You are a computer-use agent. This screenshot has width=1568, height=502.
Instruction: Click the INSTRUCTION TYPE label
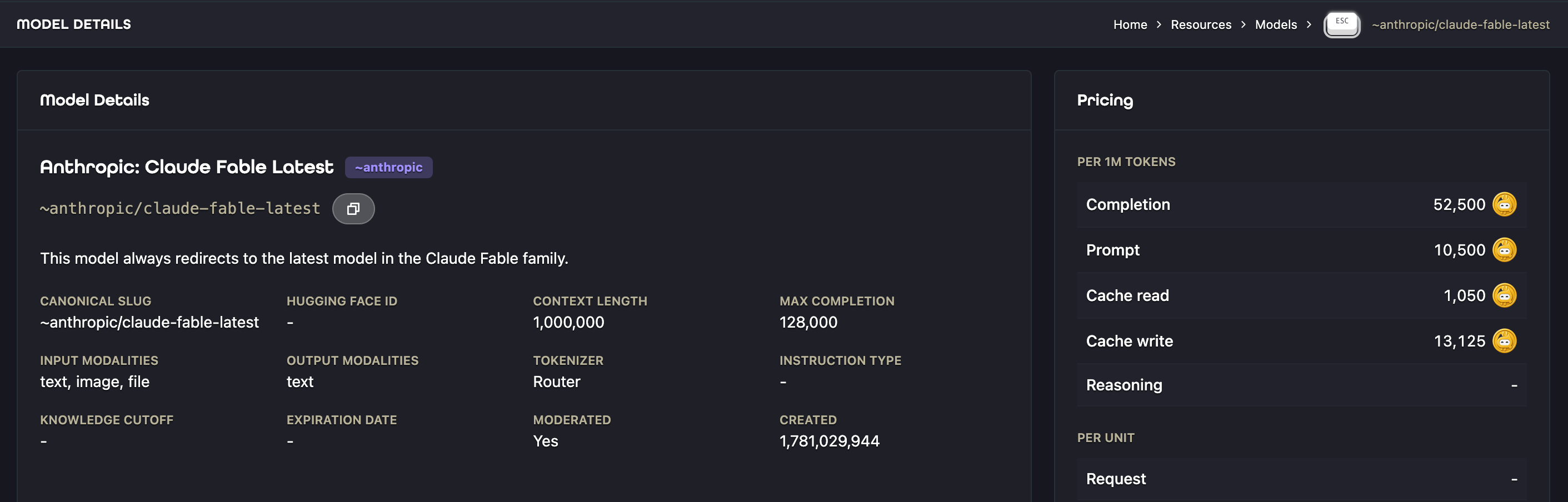(840, 361)
